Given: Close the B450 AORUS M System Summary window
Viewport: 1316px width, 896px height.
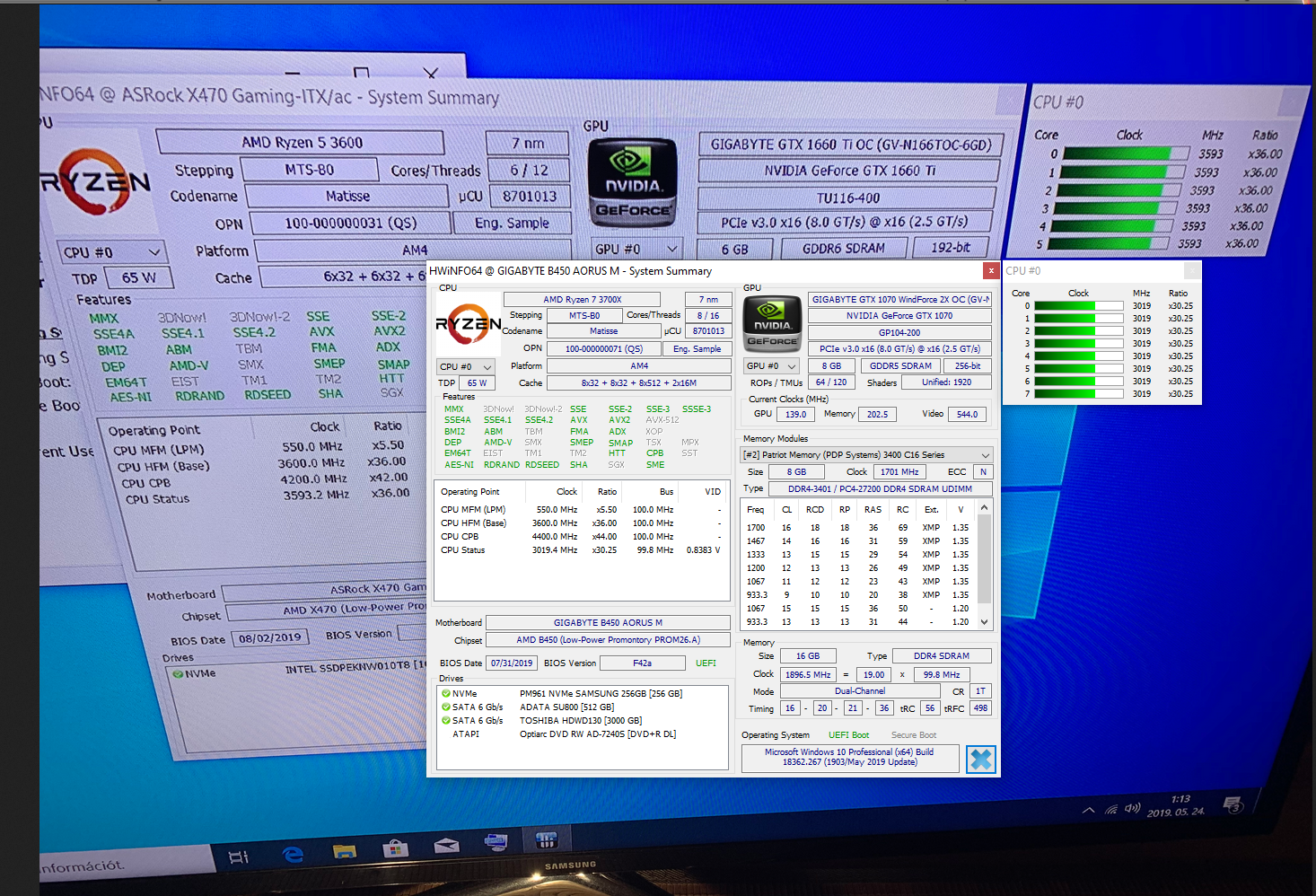Looking at the screenshot, I should (x=991, y=270).
